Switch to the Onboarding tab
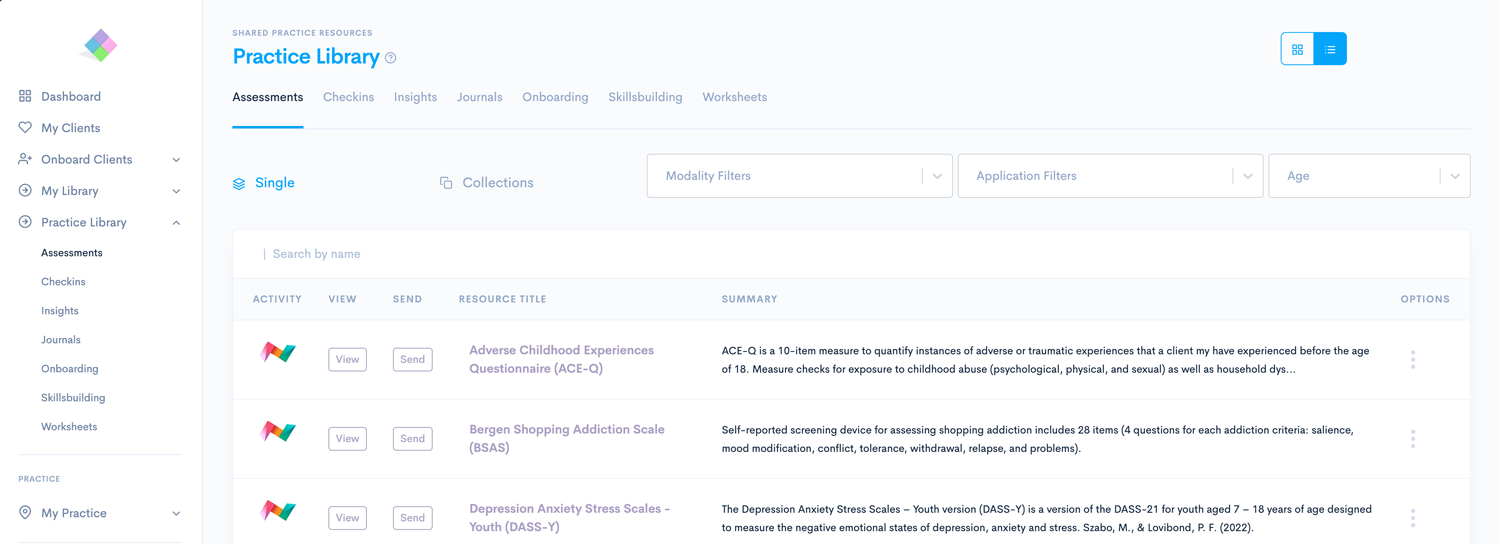Image resolution: width=1500 pixels, height=544 pixels. [x=555, y=97]
